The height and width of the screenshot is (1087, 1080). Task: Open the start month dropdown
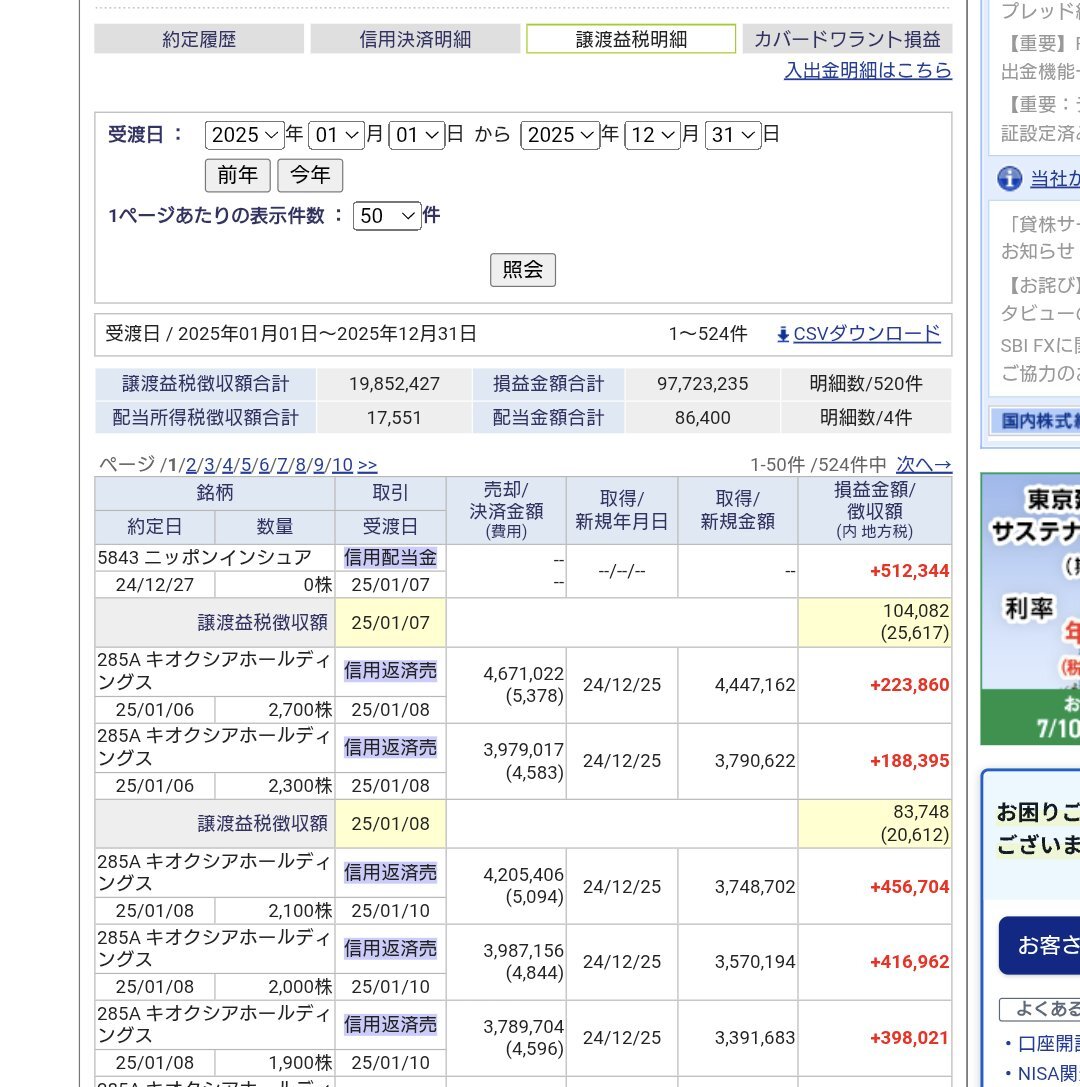tap(336, 134)
